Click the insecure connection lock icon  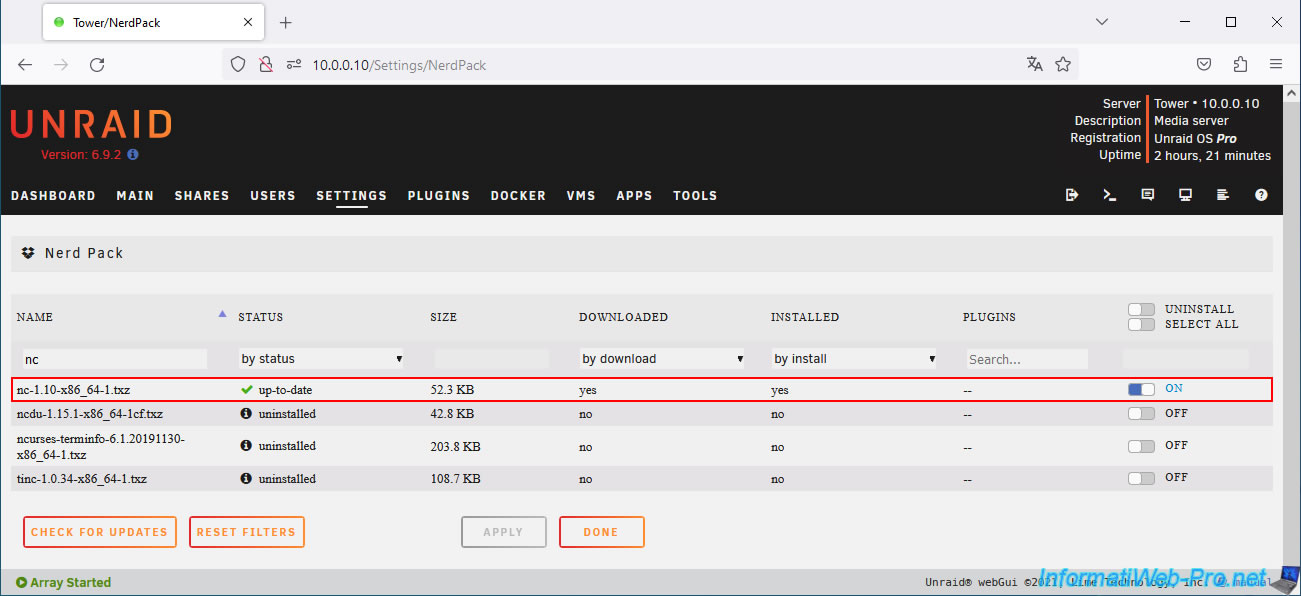pos(266,64)
